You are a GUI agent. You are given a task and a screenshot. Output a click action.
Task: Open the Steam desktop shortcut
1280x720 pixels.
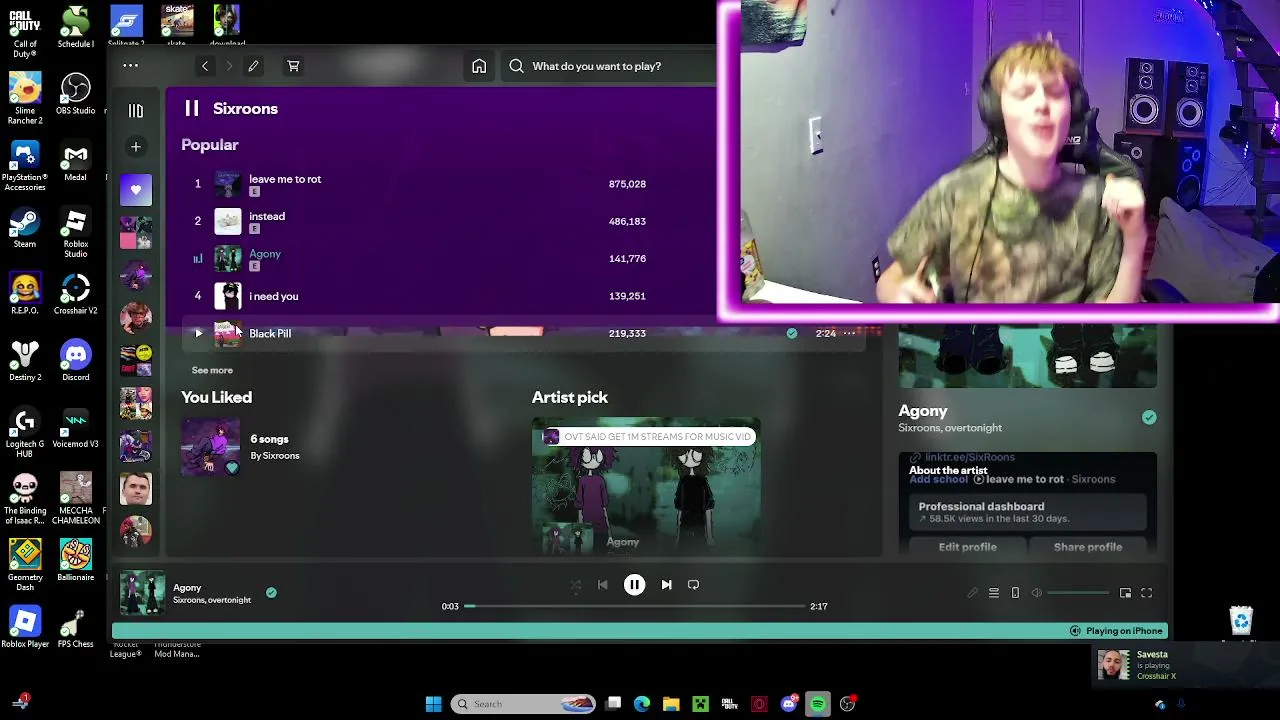25,228
